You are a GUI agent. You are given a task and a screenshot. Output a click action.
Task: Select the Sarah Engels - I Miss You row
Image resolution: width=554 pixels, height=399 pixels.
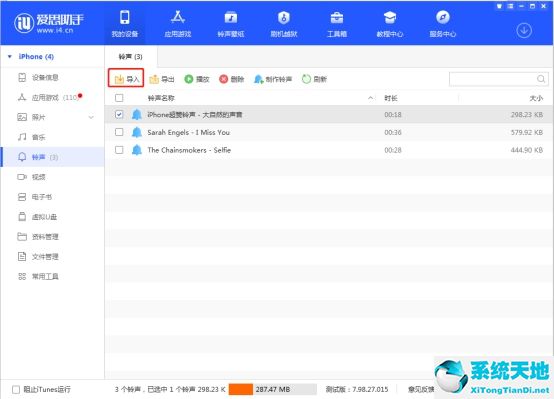coord(329,132)
